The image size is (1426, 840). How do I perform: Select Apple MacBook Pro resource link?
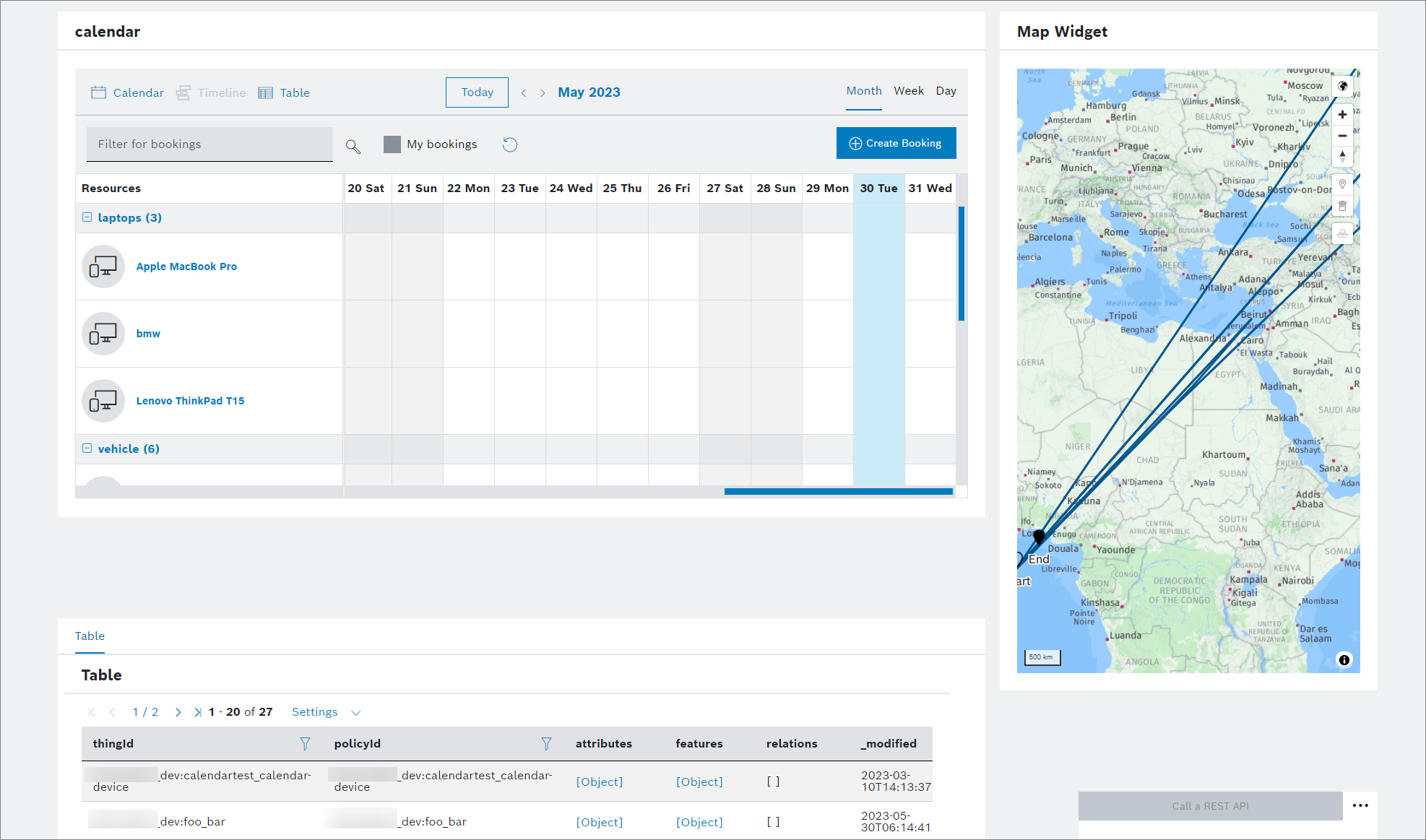[x=188, y=266]
